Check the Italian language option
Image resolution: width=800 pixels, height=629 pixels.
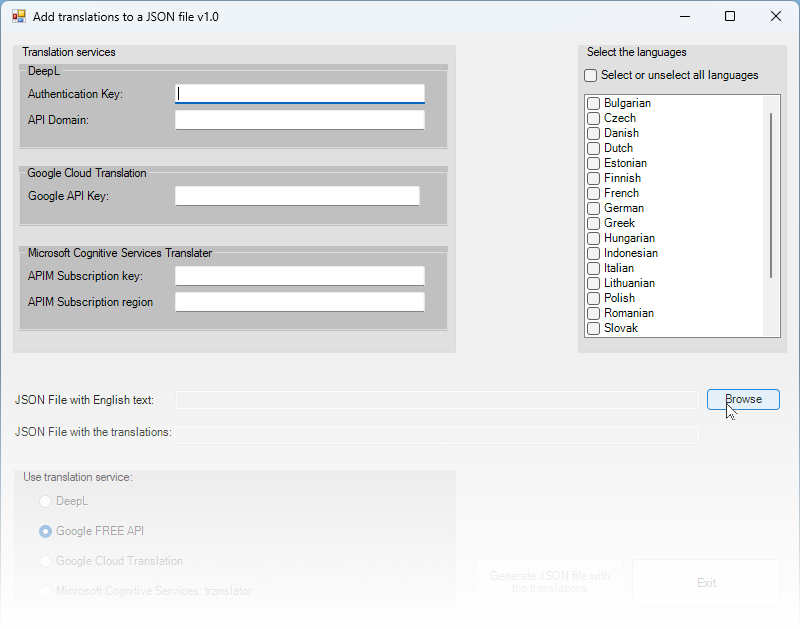[594, 269]
